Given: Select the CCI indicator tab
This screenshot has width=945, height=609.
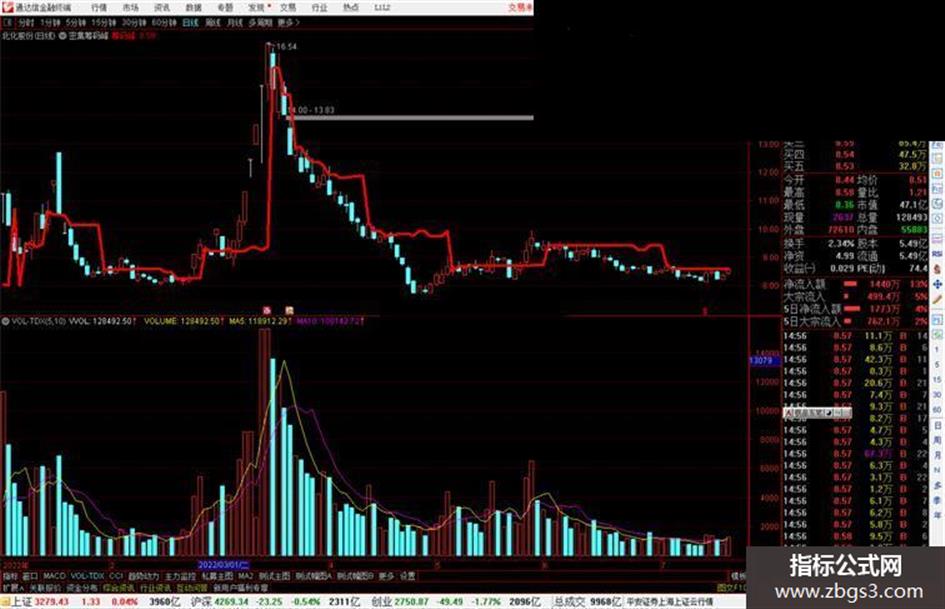Looking at the screenshot, I should (x=116, y=576).
